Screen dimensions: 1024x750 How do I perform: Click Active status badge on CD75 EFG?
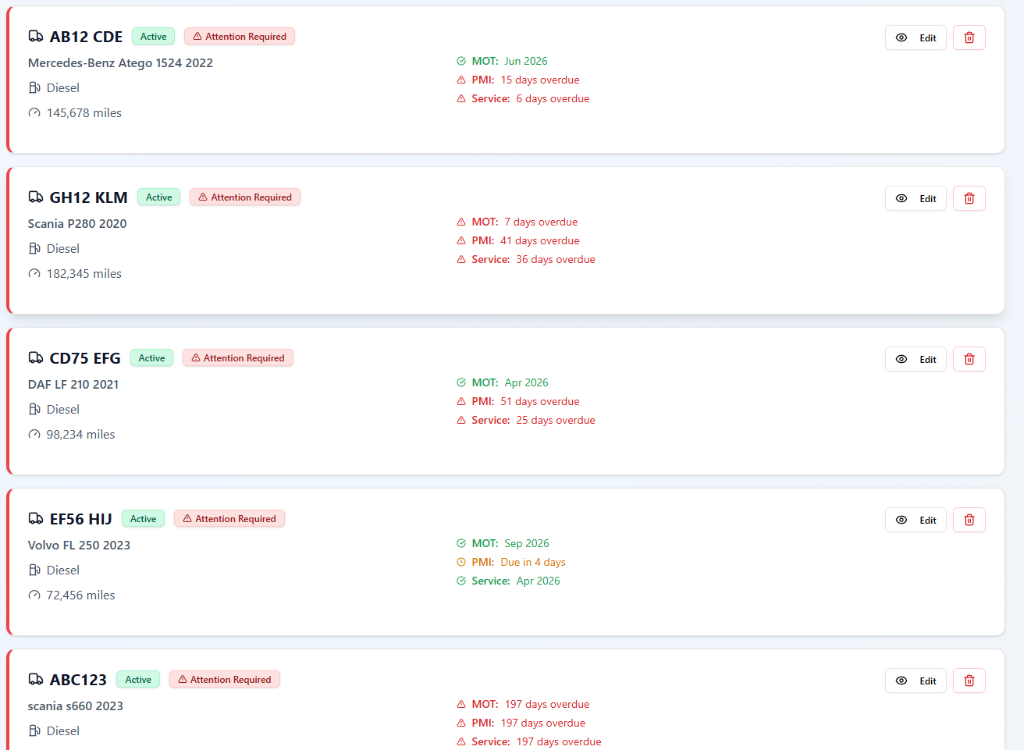152,357
